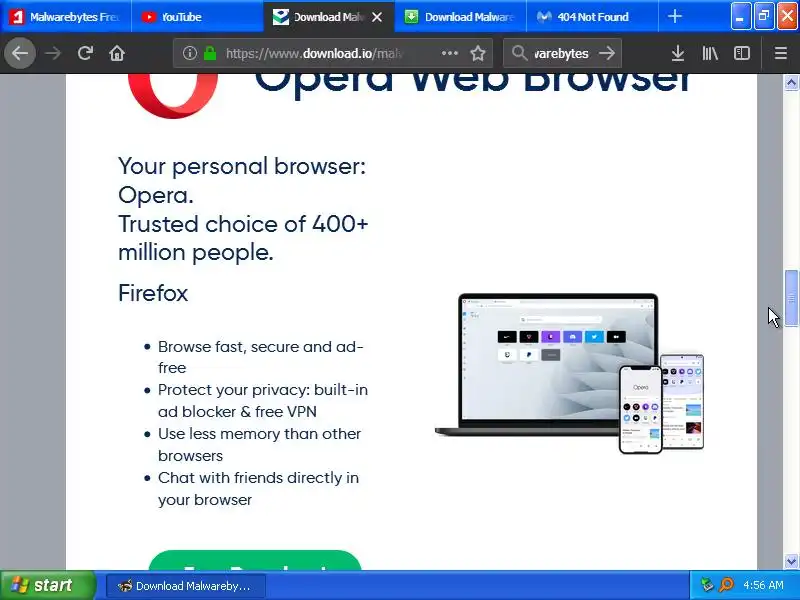Screen dimensions: 800x600
Task: Go back to previous page
Action: coord(20,53)
